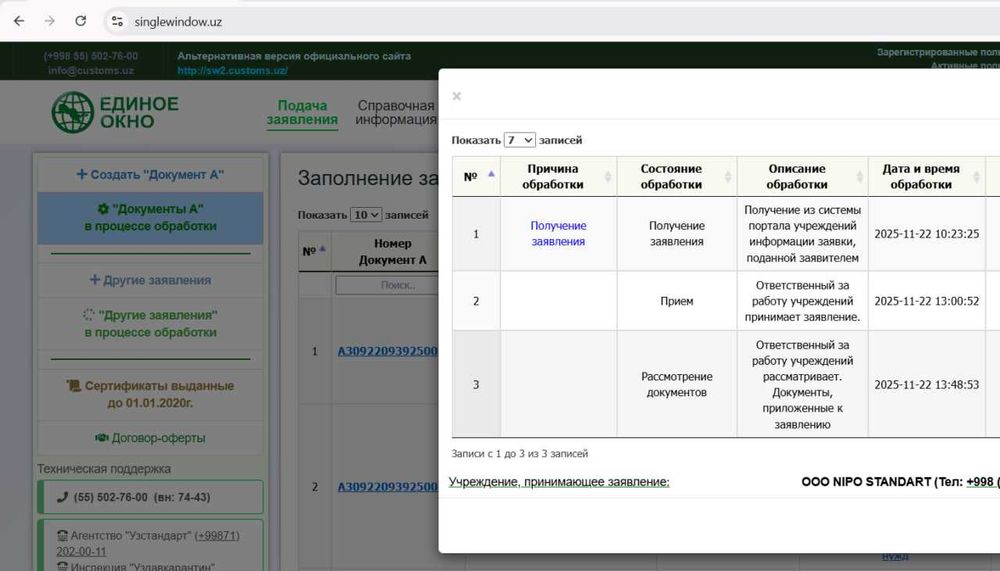This screenshot has height=571, width=1000.
Task: Open document A3092209392500 in row 2
Action: (388, 487)
